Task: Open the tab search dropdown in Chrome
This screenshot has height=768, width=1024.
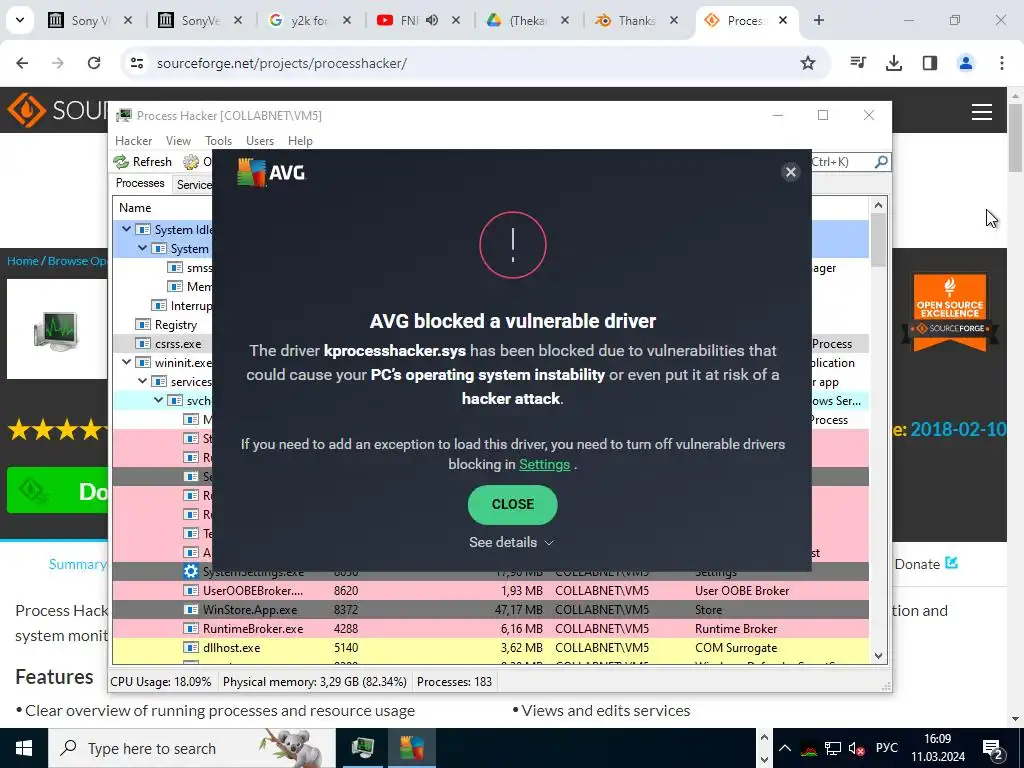Action: (x=20, y=20)
